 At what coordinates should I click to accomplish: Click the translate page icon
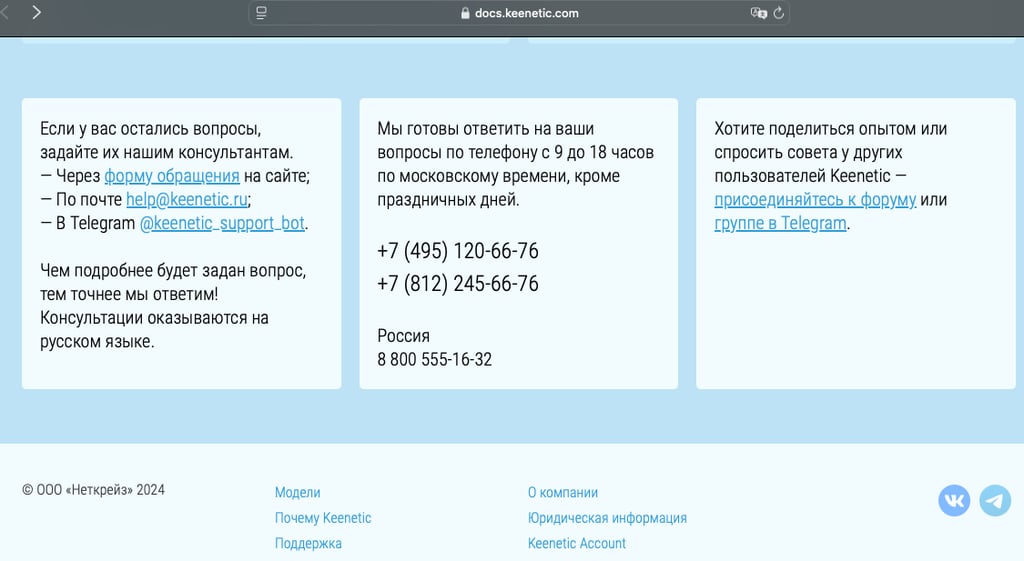point(758,12)
